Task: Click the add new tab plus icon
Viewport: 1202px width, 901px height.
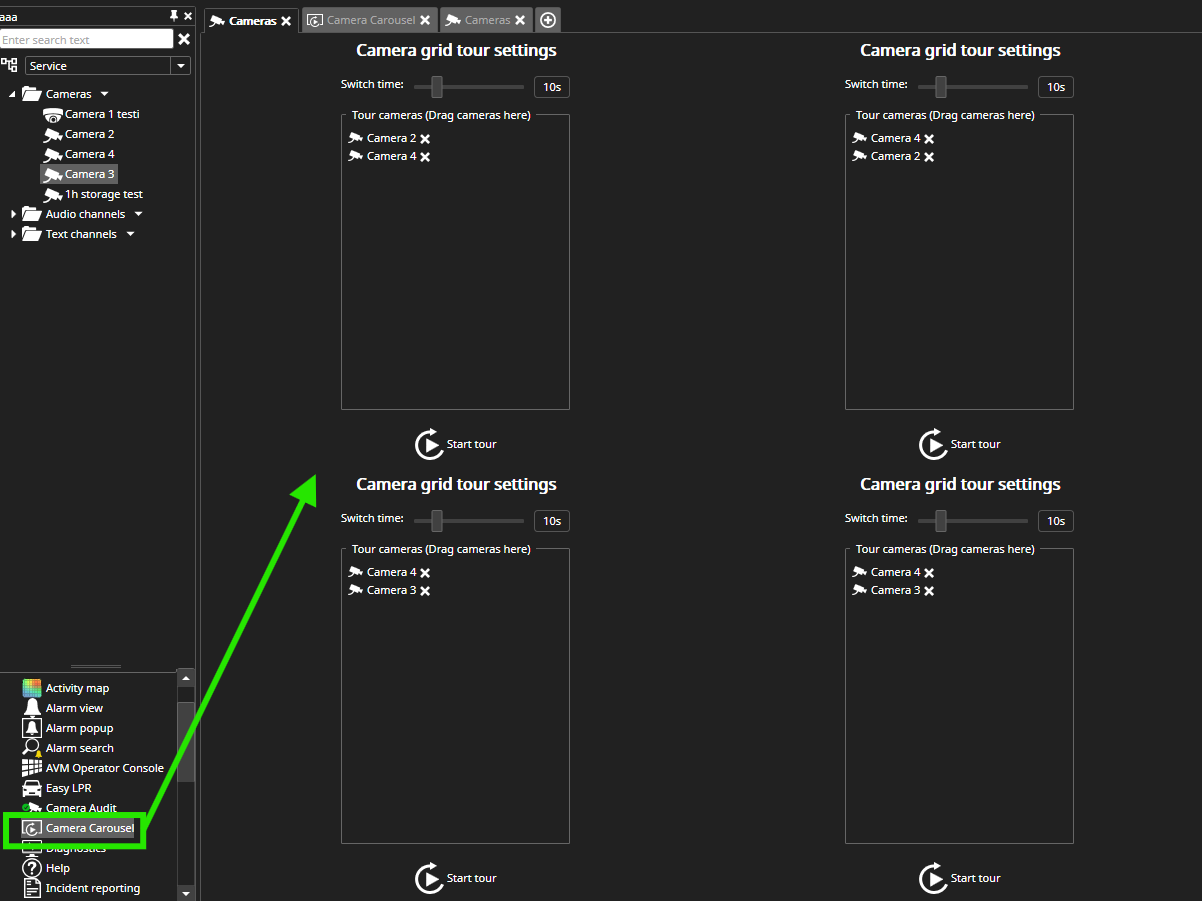Action: tap(548, 20)
